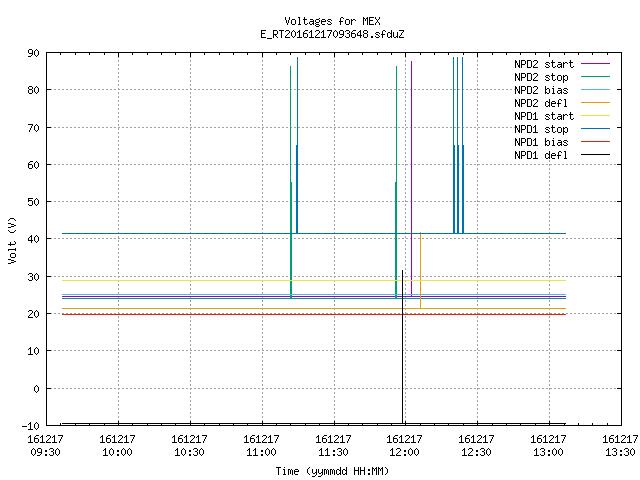Click the orange NPD2 defl legend line
Image resolution: width=640 pixels, height=480 pixels.
(x=595, y=103)
